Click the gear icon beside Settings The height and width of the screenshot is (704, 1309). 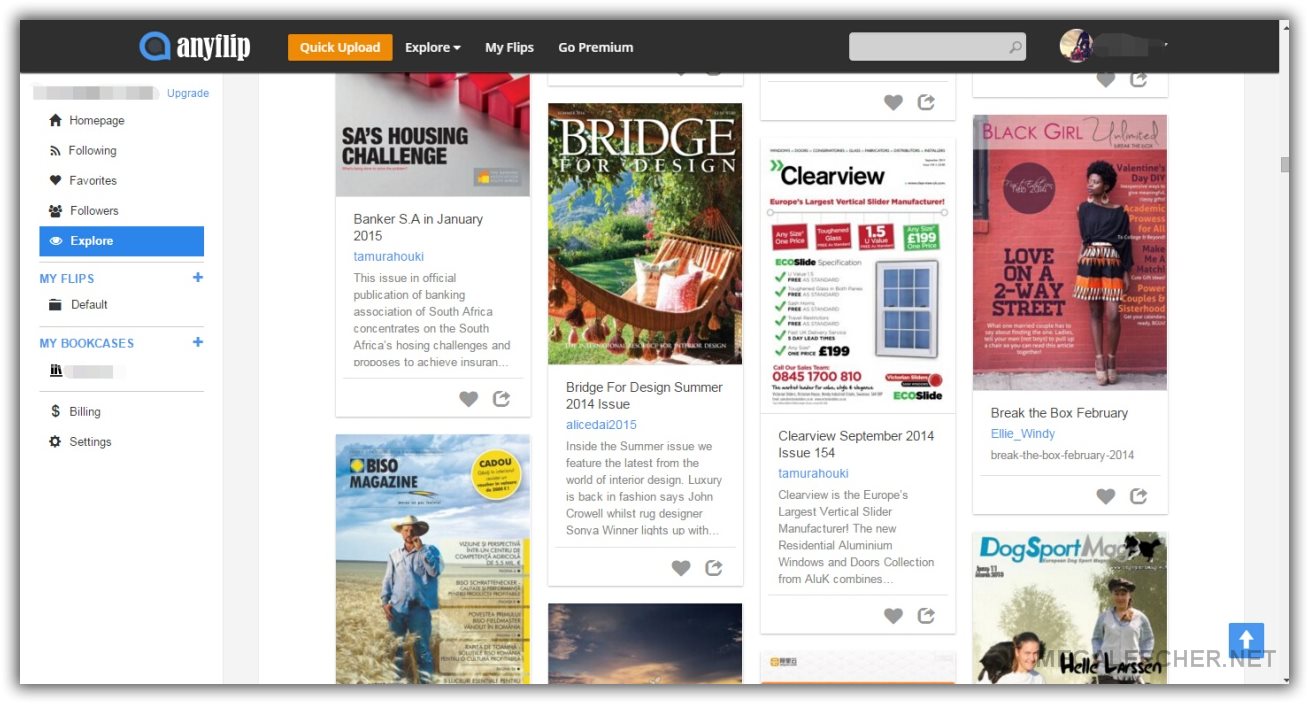(55, 441)
